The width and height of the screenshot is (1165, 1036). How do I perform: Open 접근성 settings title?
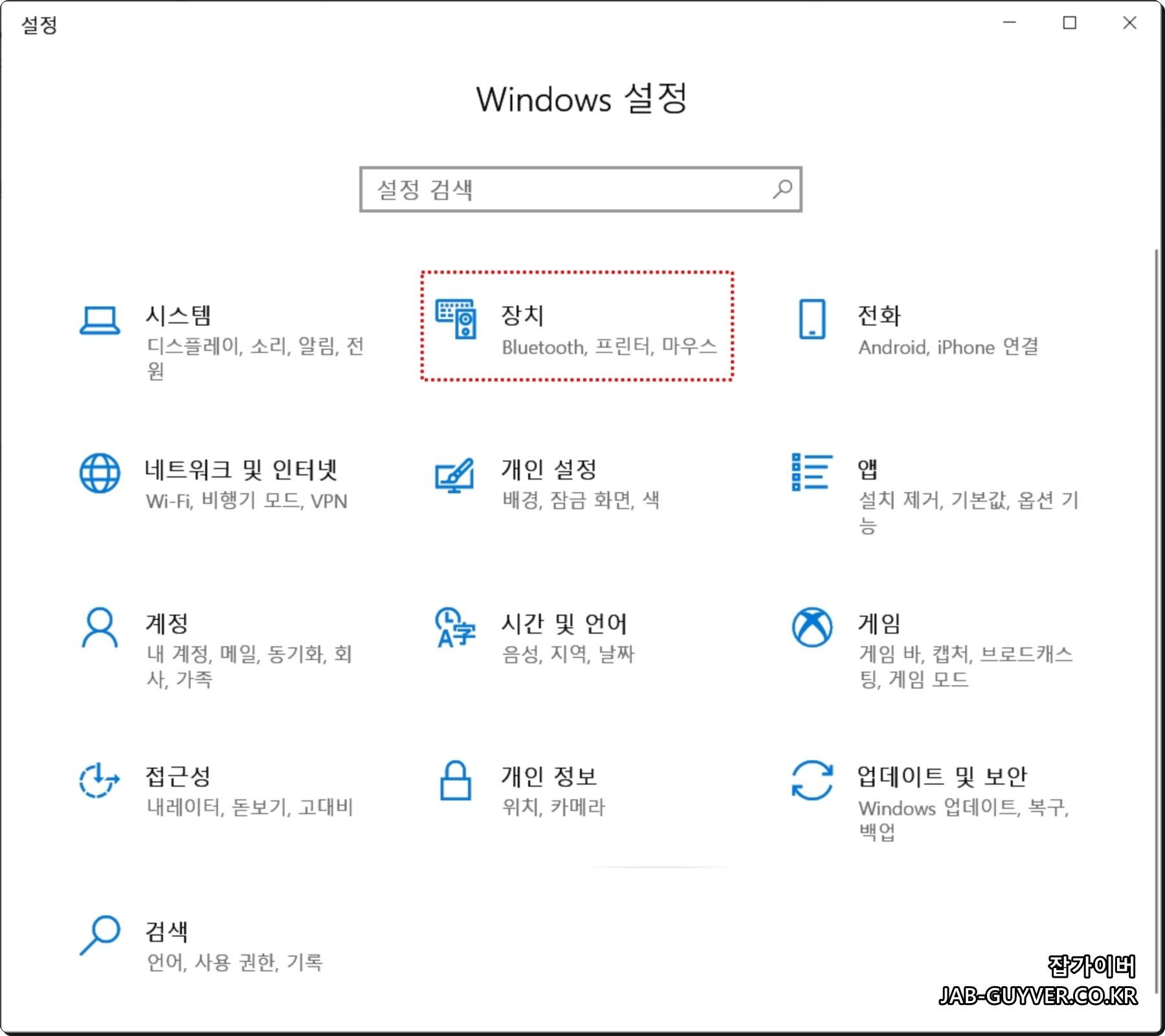point(178,777)
